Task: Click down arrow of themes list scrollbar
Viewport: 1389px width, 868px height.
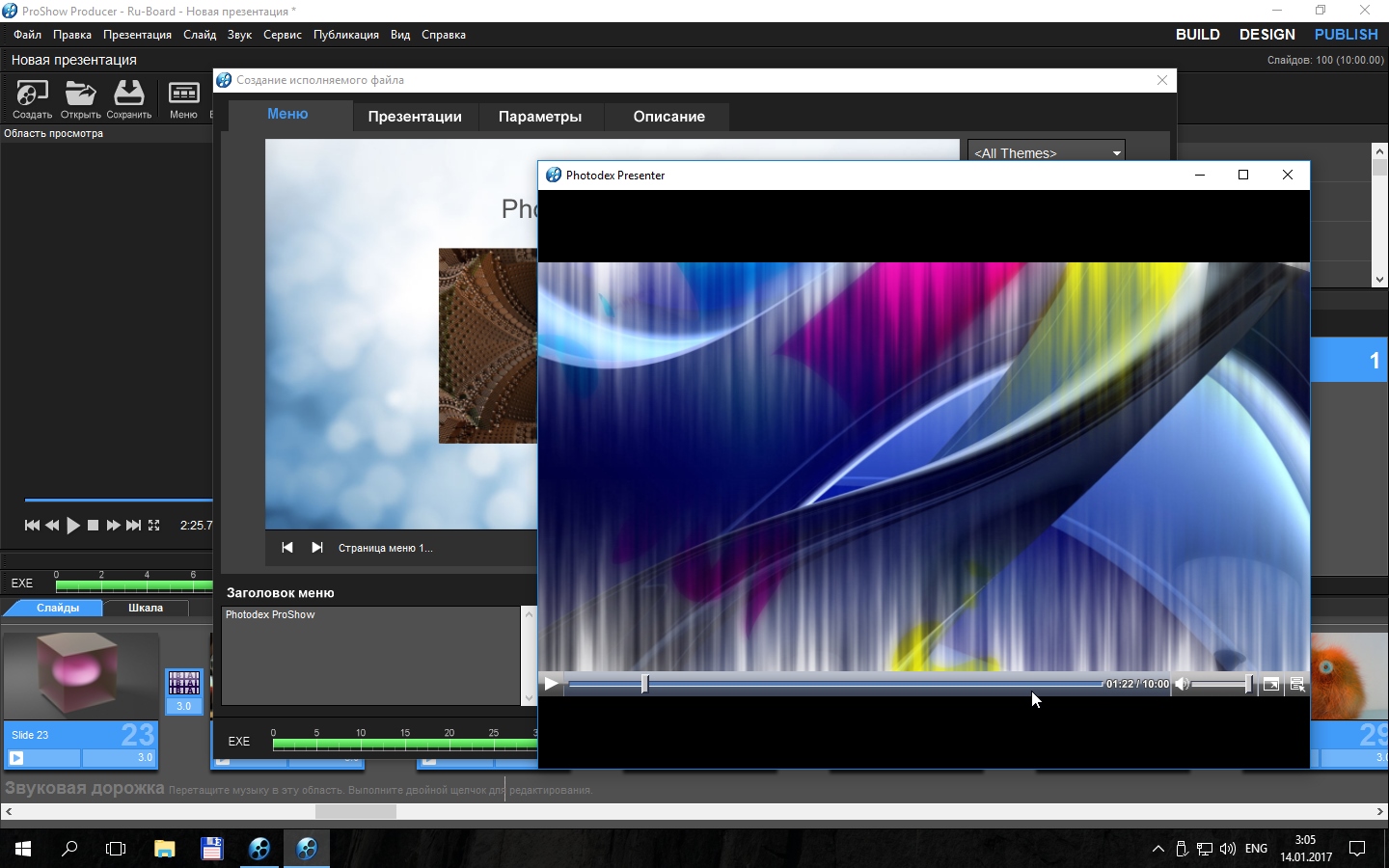Action: [1379, 279]
